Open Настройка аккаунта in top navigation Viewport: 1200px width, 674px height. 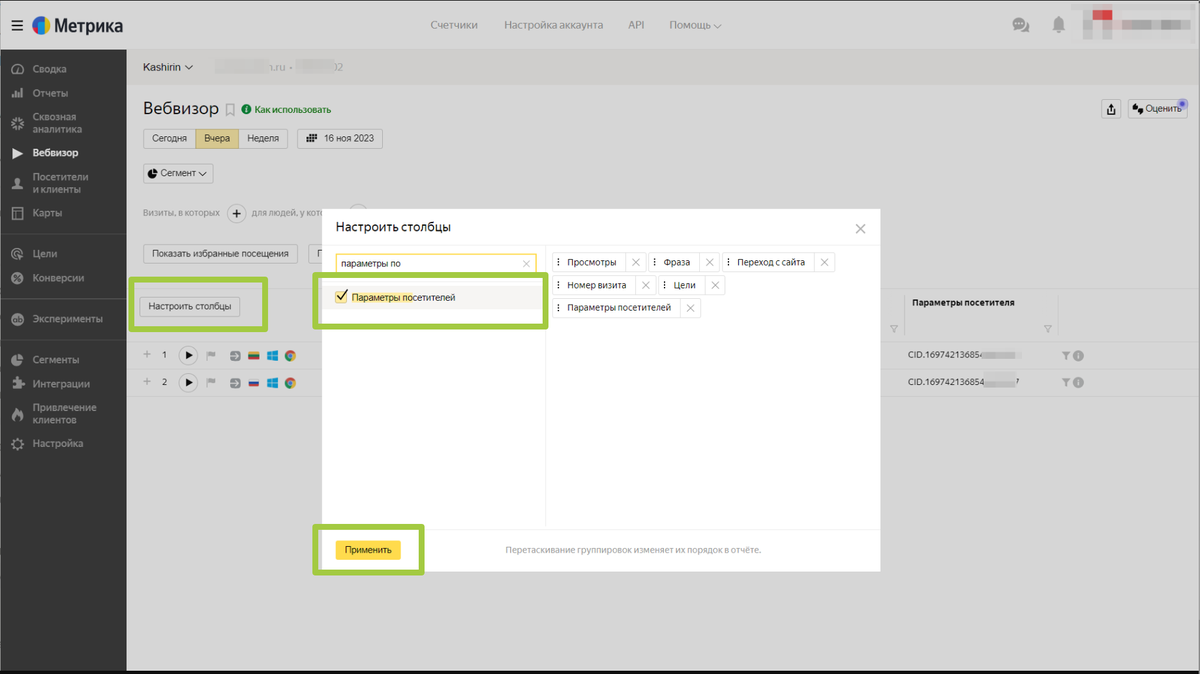point(554,25)
